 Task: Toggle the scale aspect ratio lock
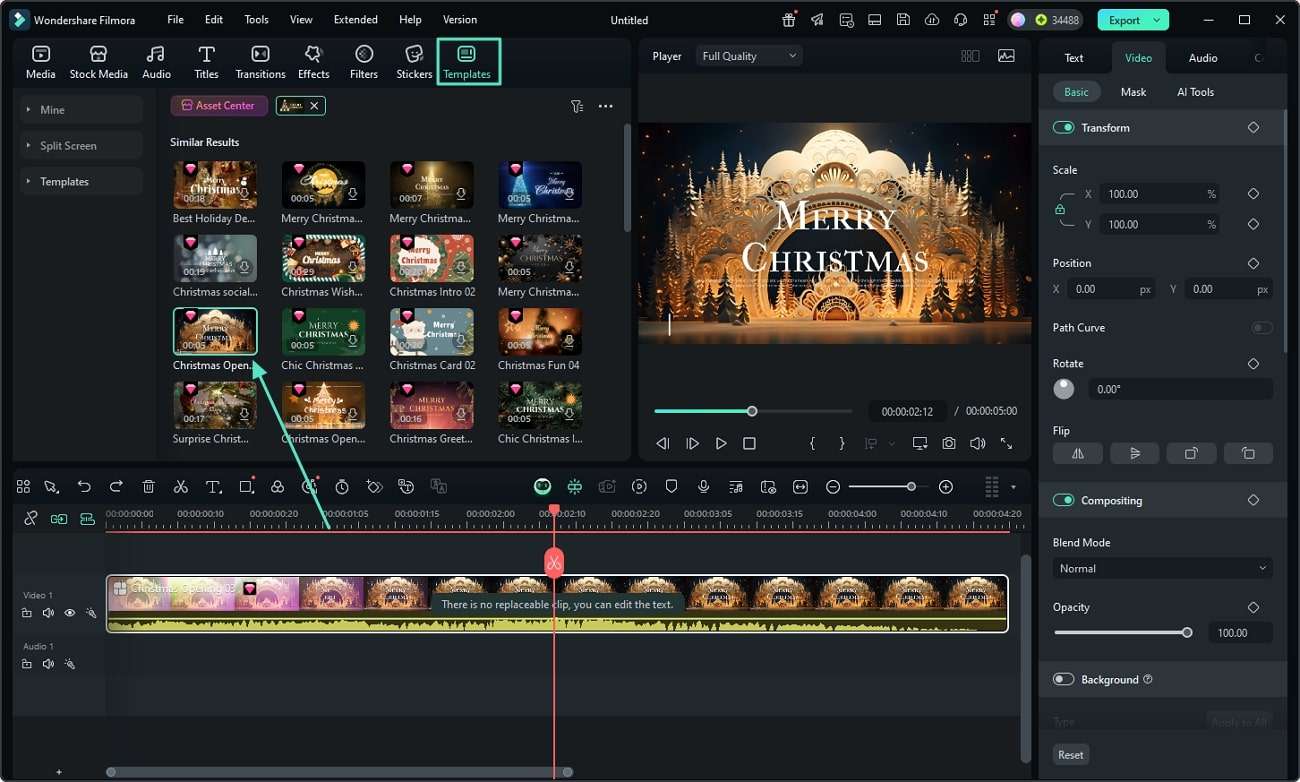pos(1060,209)
